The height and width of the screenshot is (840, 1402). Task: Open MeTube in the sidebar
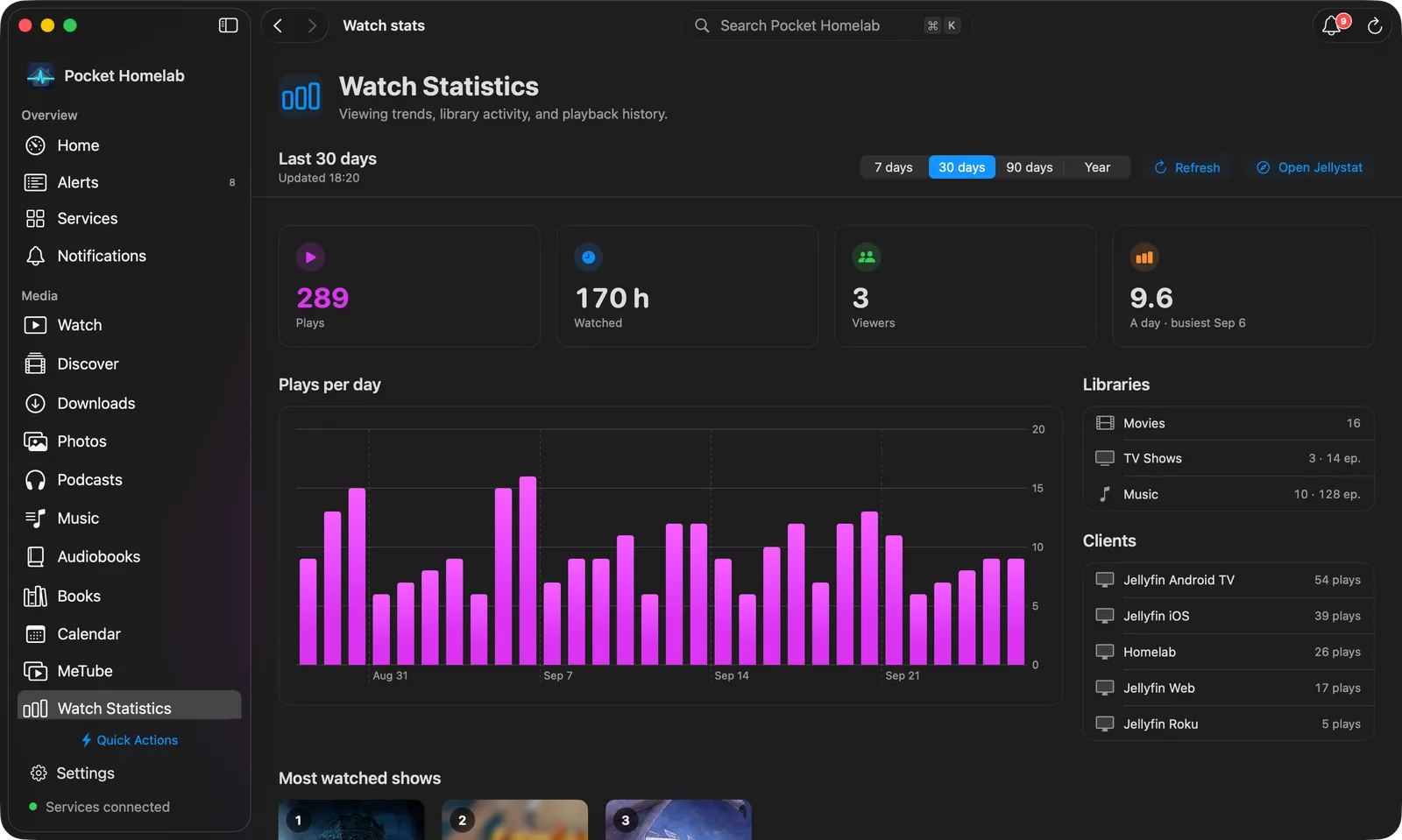pyautogui.click(x=130, y=671)
